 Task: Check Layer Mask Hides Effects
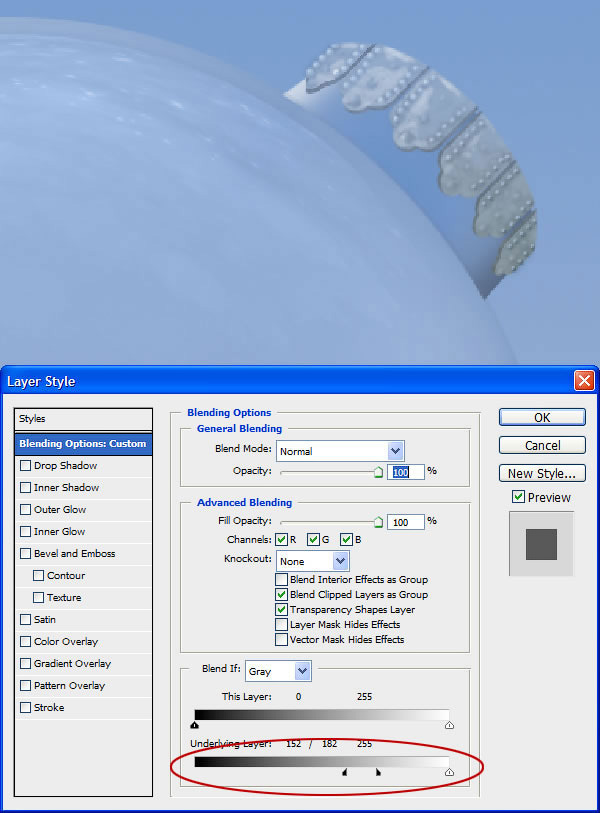281,624
